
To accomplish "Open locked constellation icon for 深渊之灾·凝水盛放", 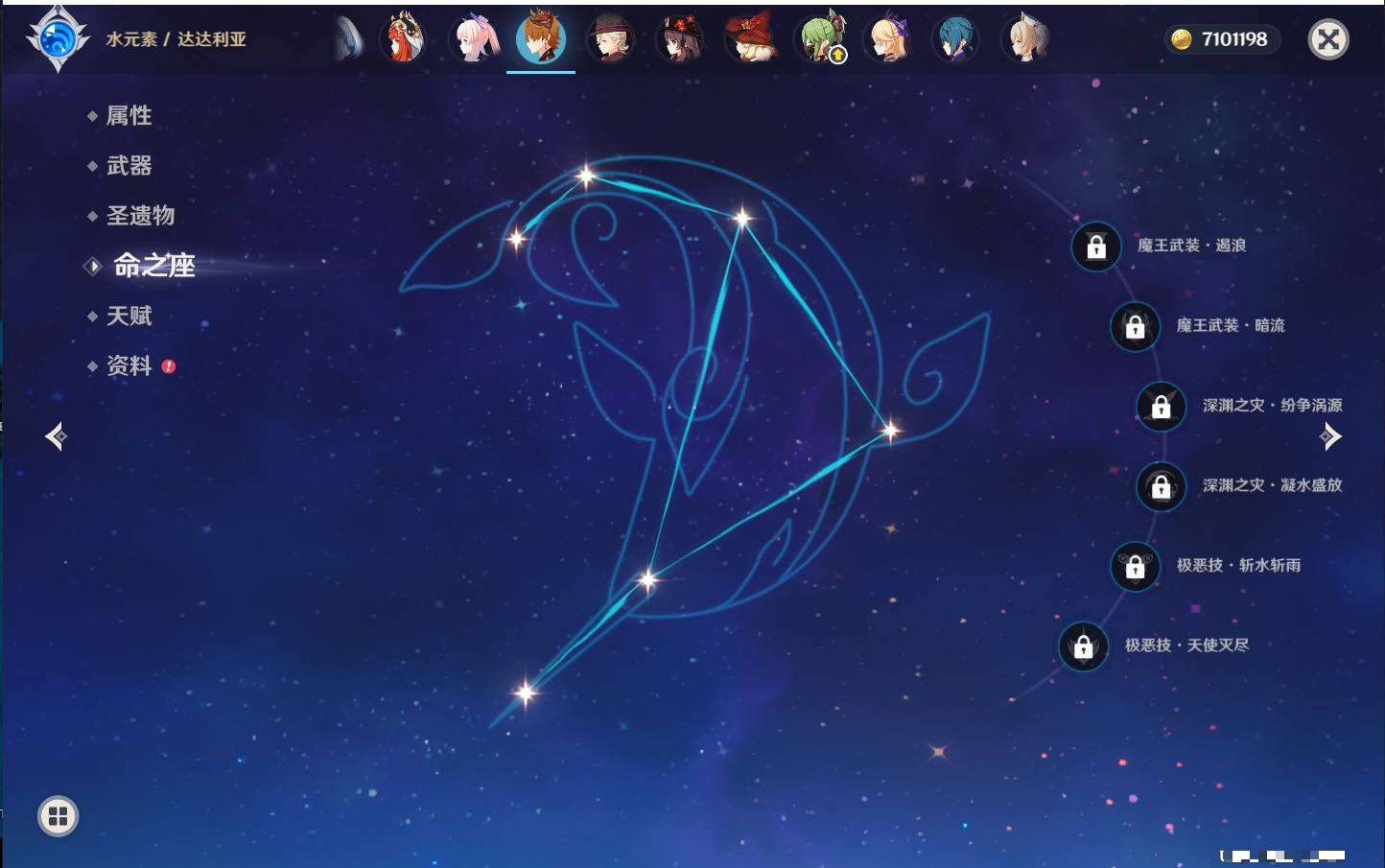I will [1161, 486].
